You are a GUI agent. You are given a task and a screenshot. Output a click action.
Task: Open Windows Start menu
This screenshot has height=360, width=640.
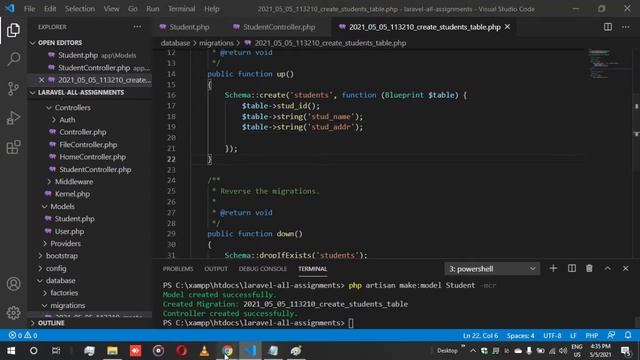click(11, 351)
